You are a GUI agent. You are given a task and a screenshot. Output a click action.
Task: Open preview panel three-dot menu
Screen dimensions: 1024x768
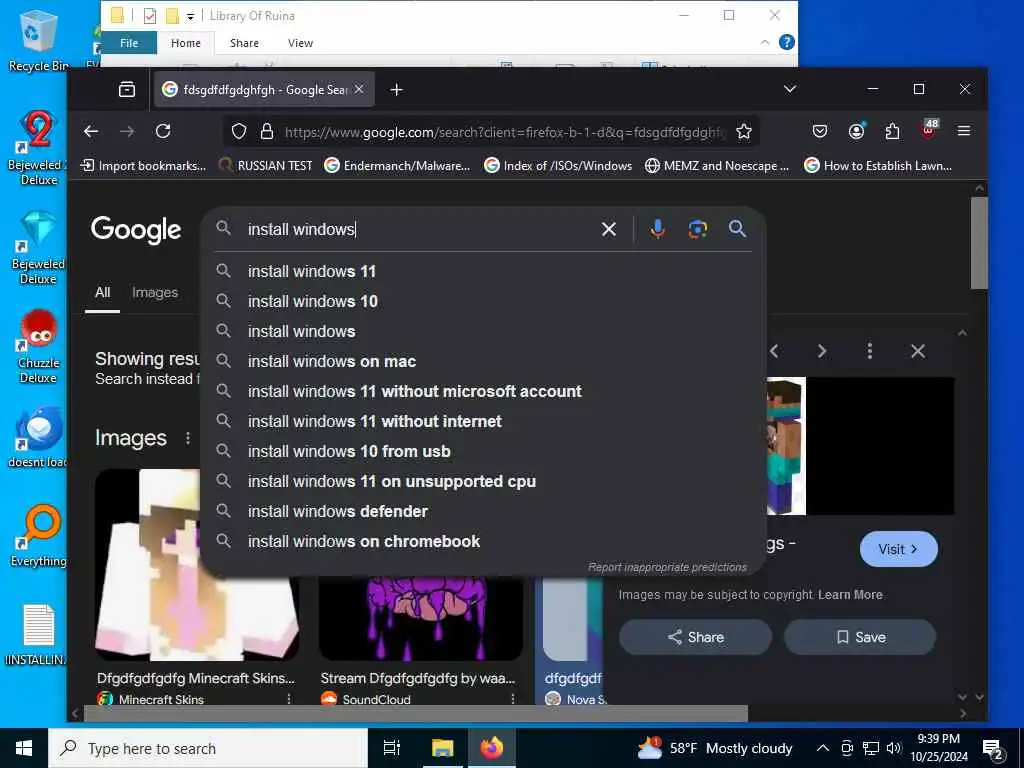click(x=869, y=351)
